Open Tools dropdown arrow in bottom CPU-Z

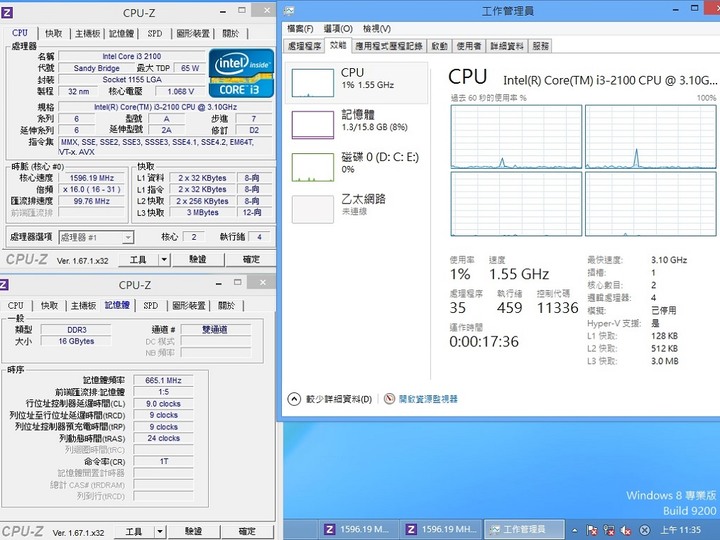tap(159, 532)
